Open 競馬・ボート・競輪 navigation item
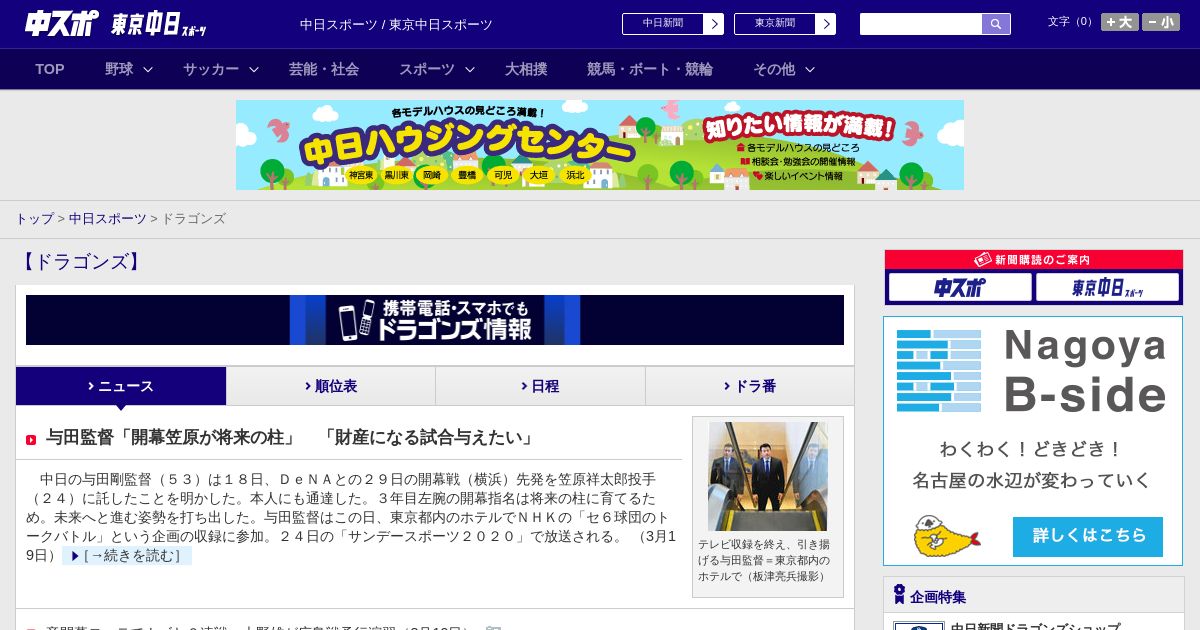The image size is (1200, 630). (x=650, y=69)
